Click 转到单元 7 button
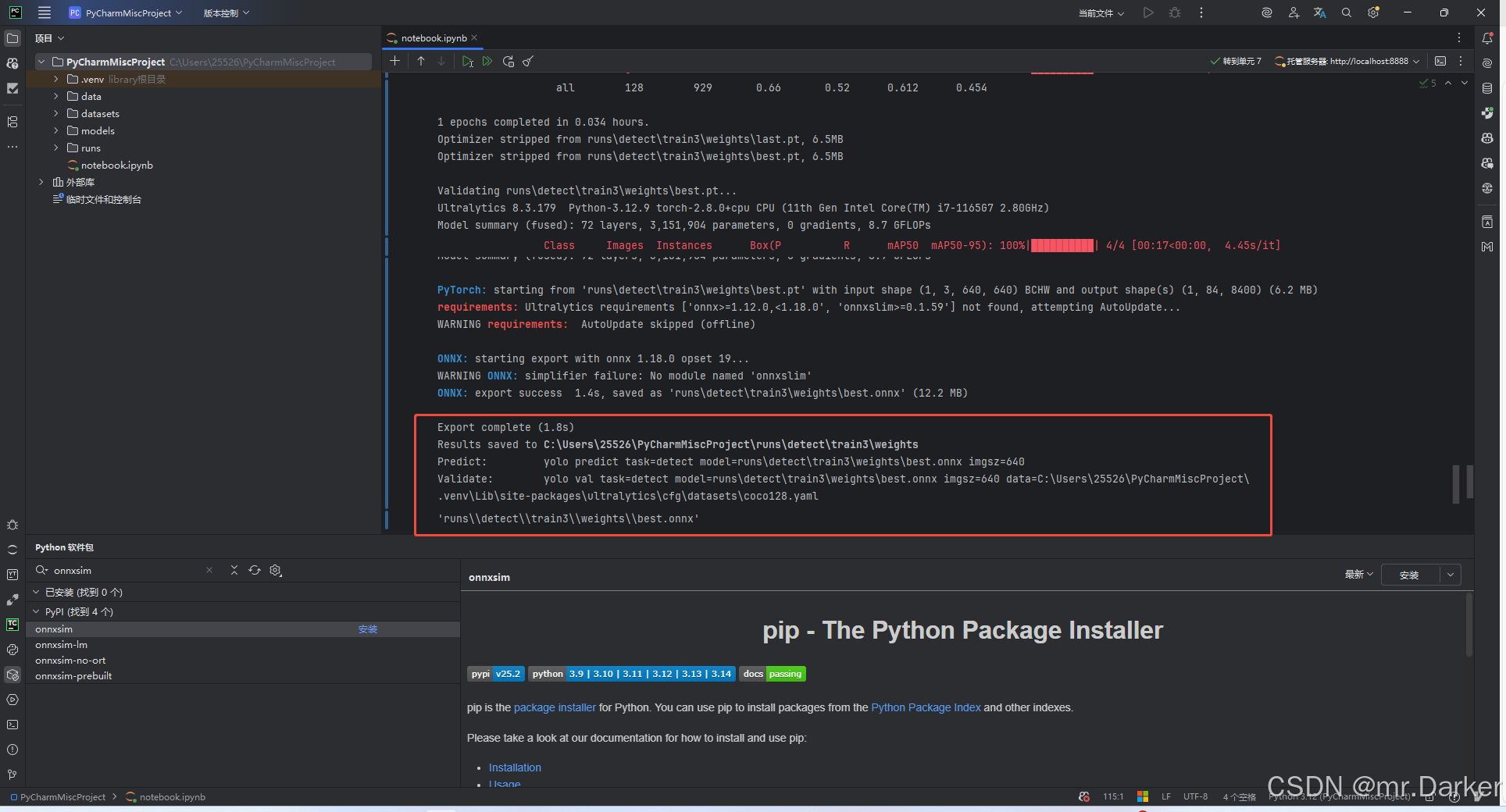 coord(1236,61)
